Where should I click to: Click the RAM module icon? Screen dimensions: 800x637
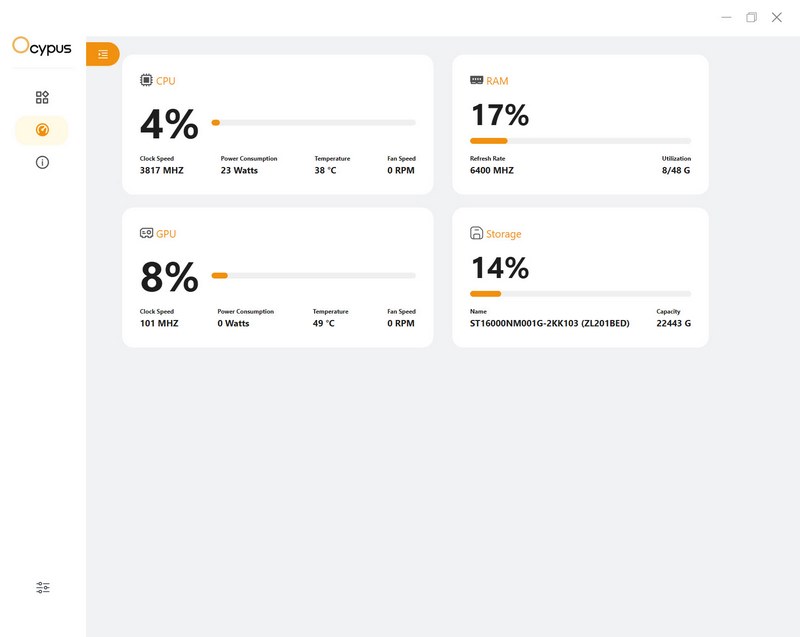pyautogui.click(x=476, y=80)
